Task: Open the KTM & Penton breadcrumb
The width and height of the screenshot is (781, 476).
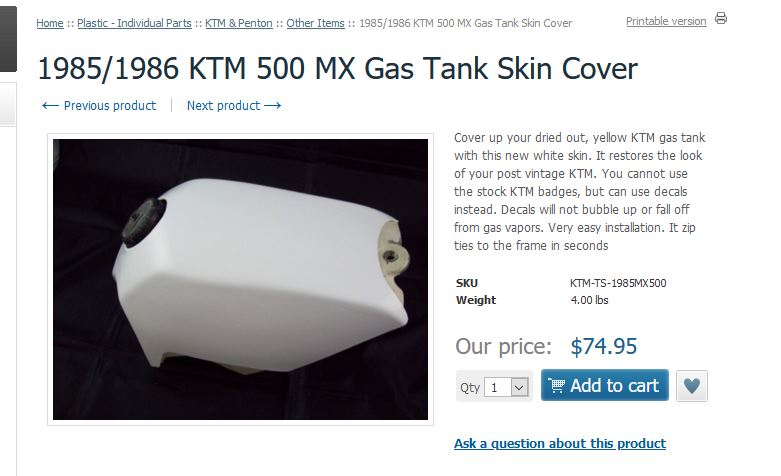Action: click(x=239, y=23)
